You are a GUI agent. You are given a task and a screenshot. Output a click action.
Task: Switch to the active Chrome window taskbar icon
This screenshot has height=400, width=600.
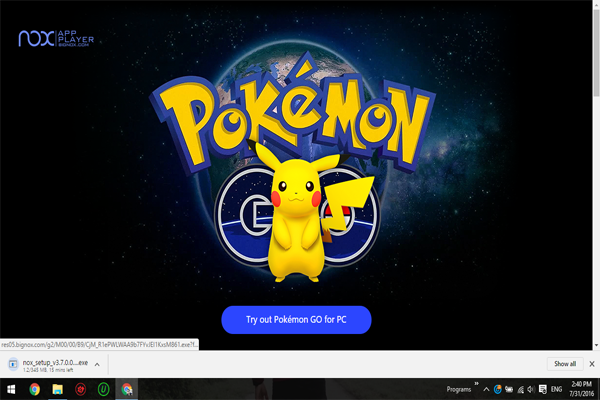point(127,389)
